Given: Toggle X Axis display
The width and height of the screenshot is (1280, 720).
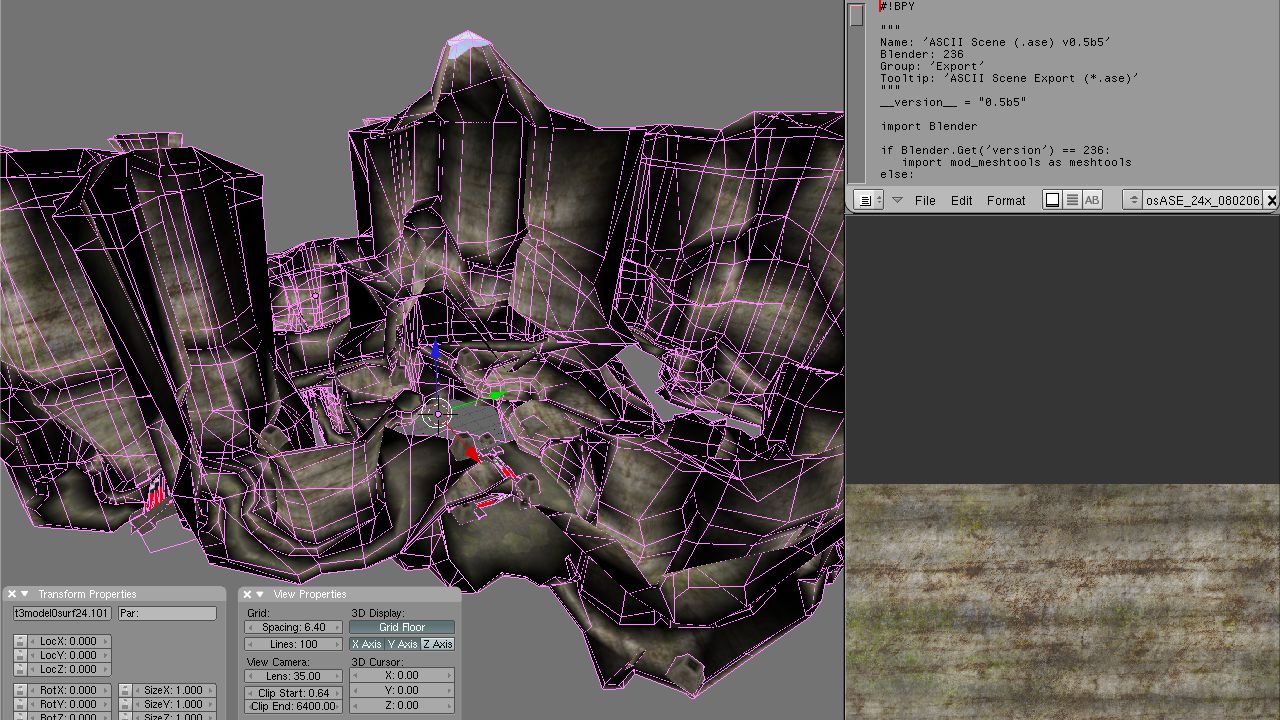Looking at the screenshot, I should pyautogui.click(x=366, y=644).
